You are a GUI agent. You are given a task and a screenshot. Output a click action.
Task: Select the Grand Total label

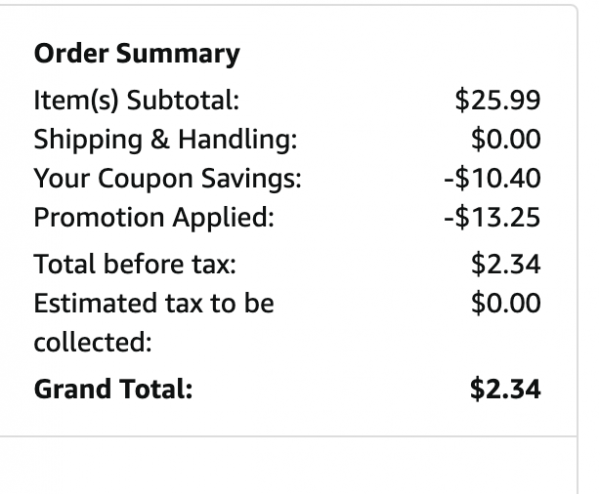[x=113, y=389]
